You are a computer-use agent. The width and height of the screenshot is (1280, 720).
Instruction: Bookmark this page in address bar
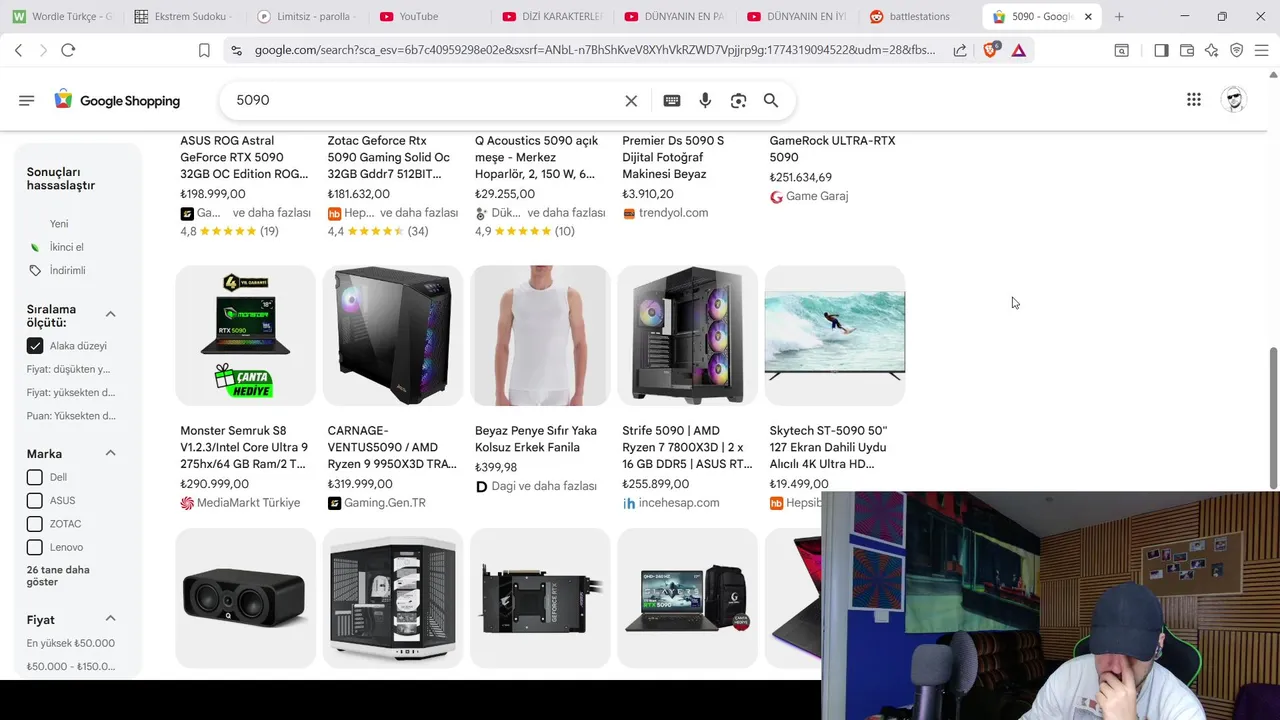tap(204, 50)
